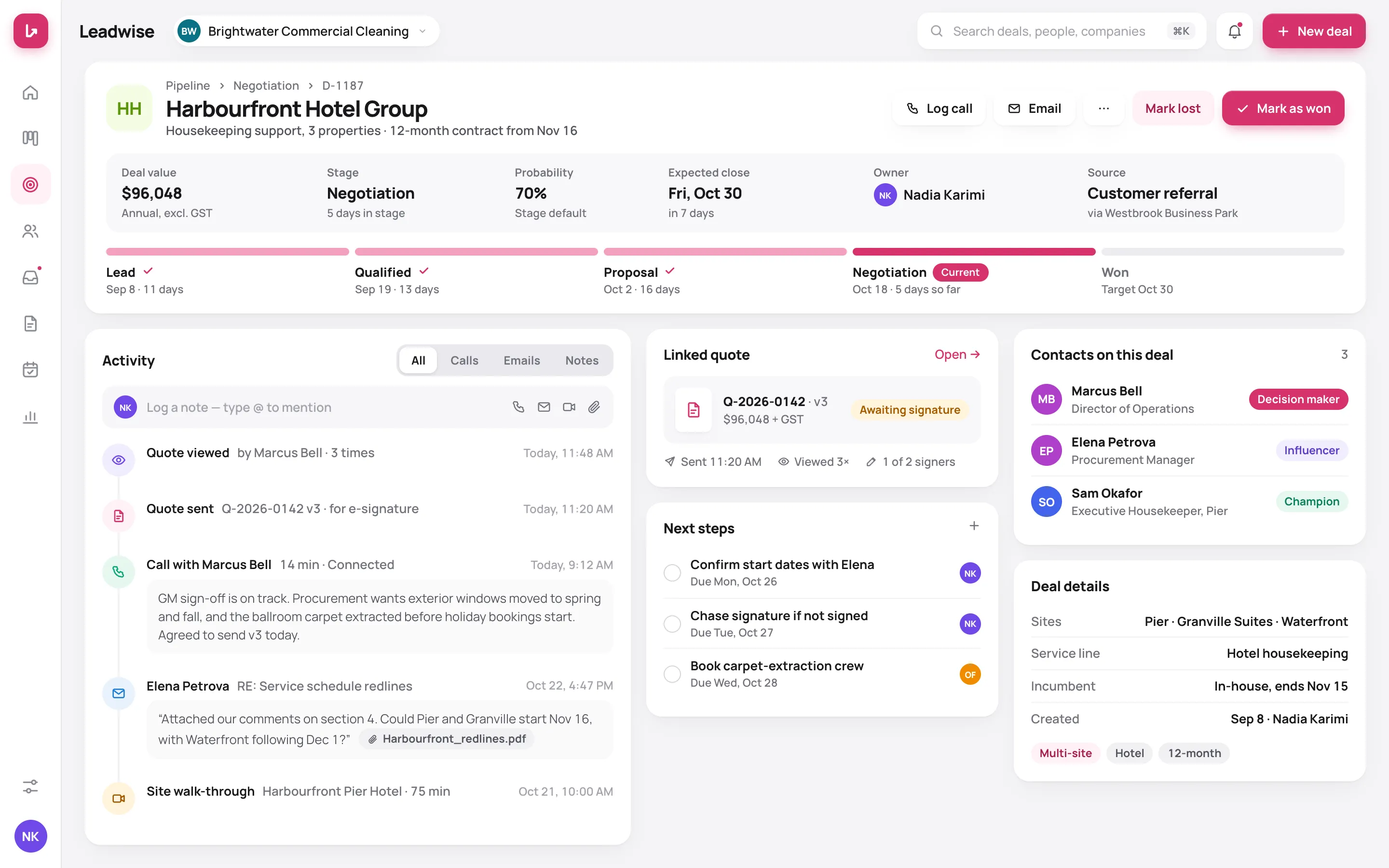Click the notifications bell icon

pos(1235,31)
